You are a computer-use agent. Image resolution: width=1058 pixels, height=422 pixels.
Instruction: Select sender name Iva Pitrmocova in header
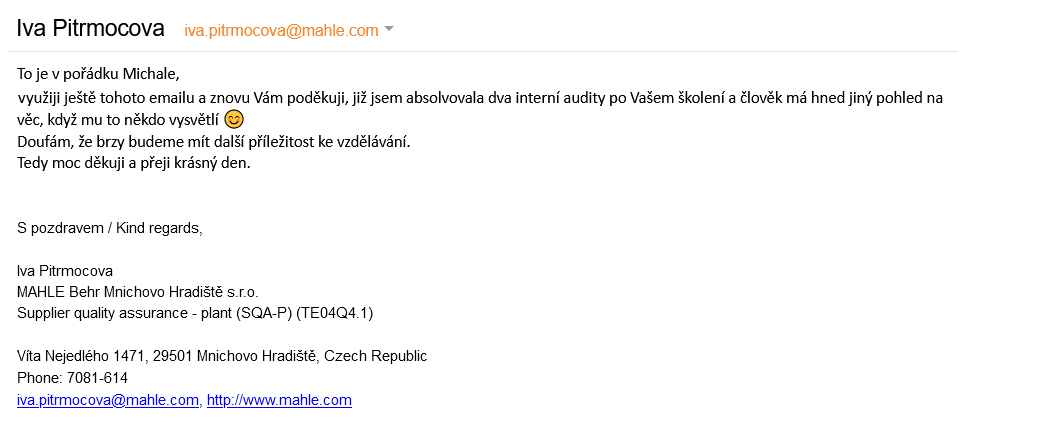(90, 28)
